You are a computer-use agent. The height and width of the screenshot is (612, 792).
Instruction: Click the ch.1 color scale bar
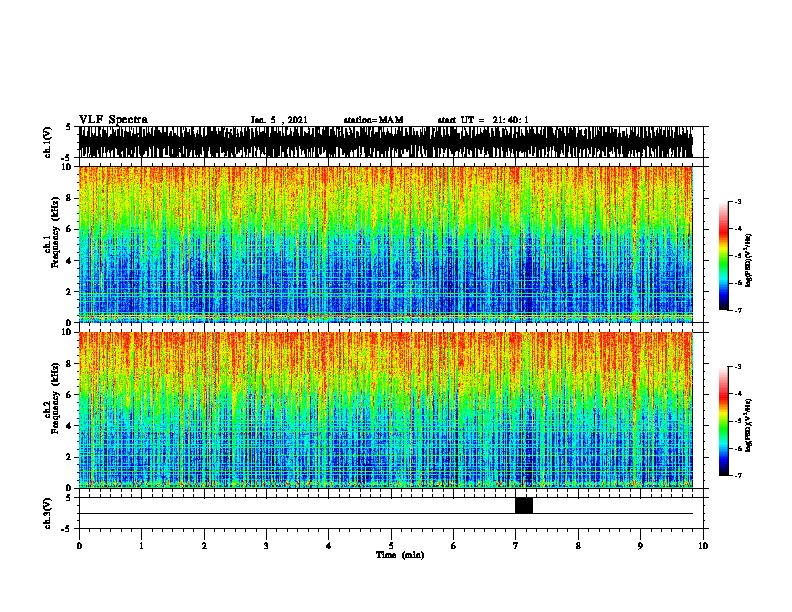tap(724, 256)
